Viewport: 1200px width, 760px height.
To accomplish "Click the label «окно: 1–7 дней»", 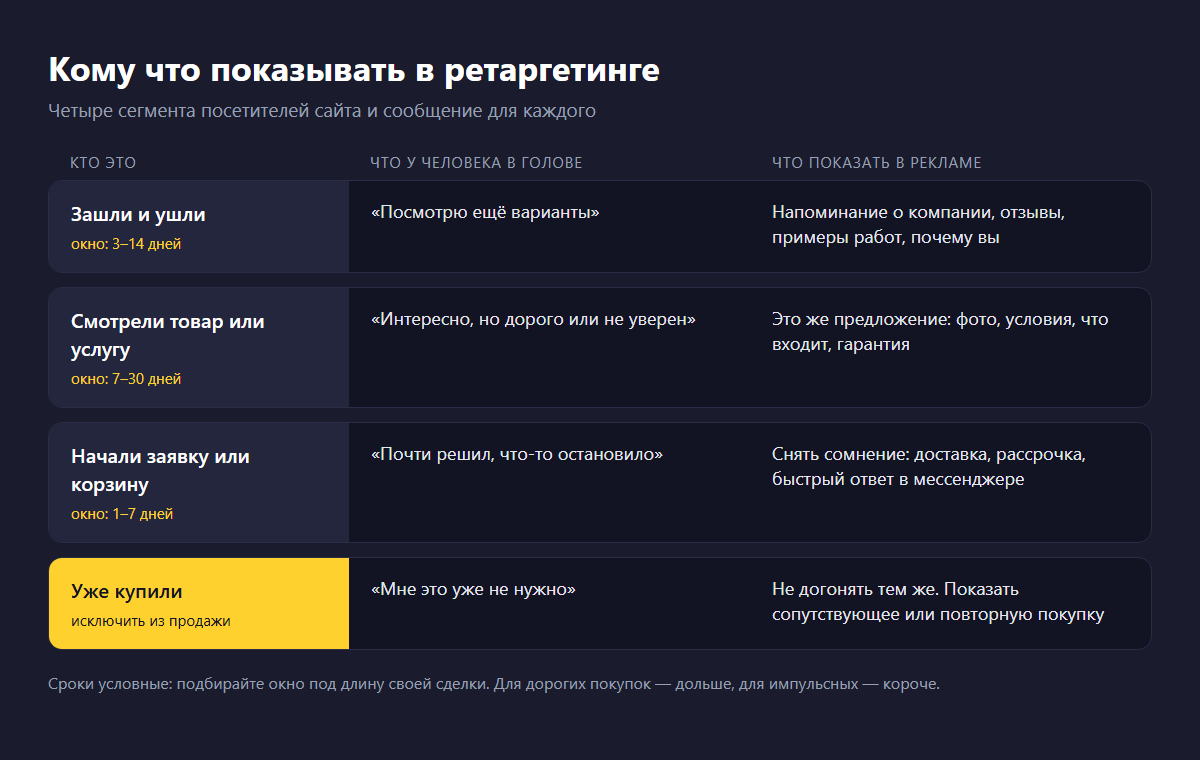I will (x=122, y=514).
